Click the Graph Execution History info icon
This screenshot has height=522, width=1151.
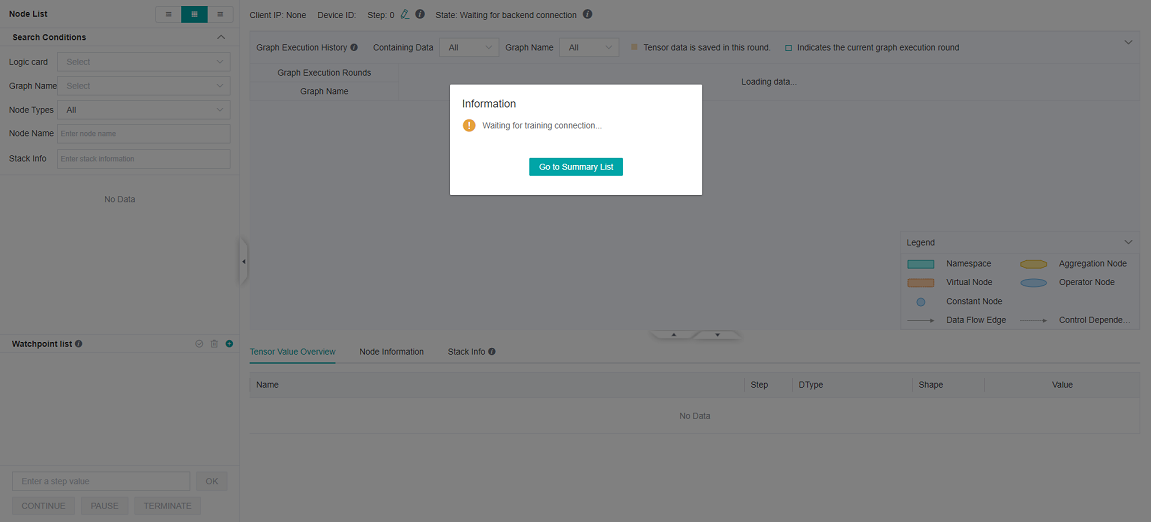click(x=354, y=47)
